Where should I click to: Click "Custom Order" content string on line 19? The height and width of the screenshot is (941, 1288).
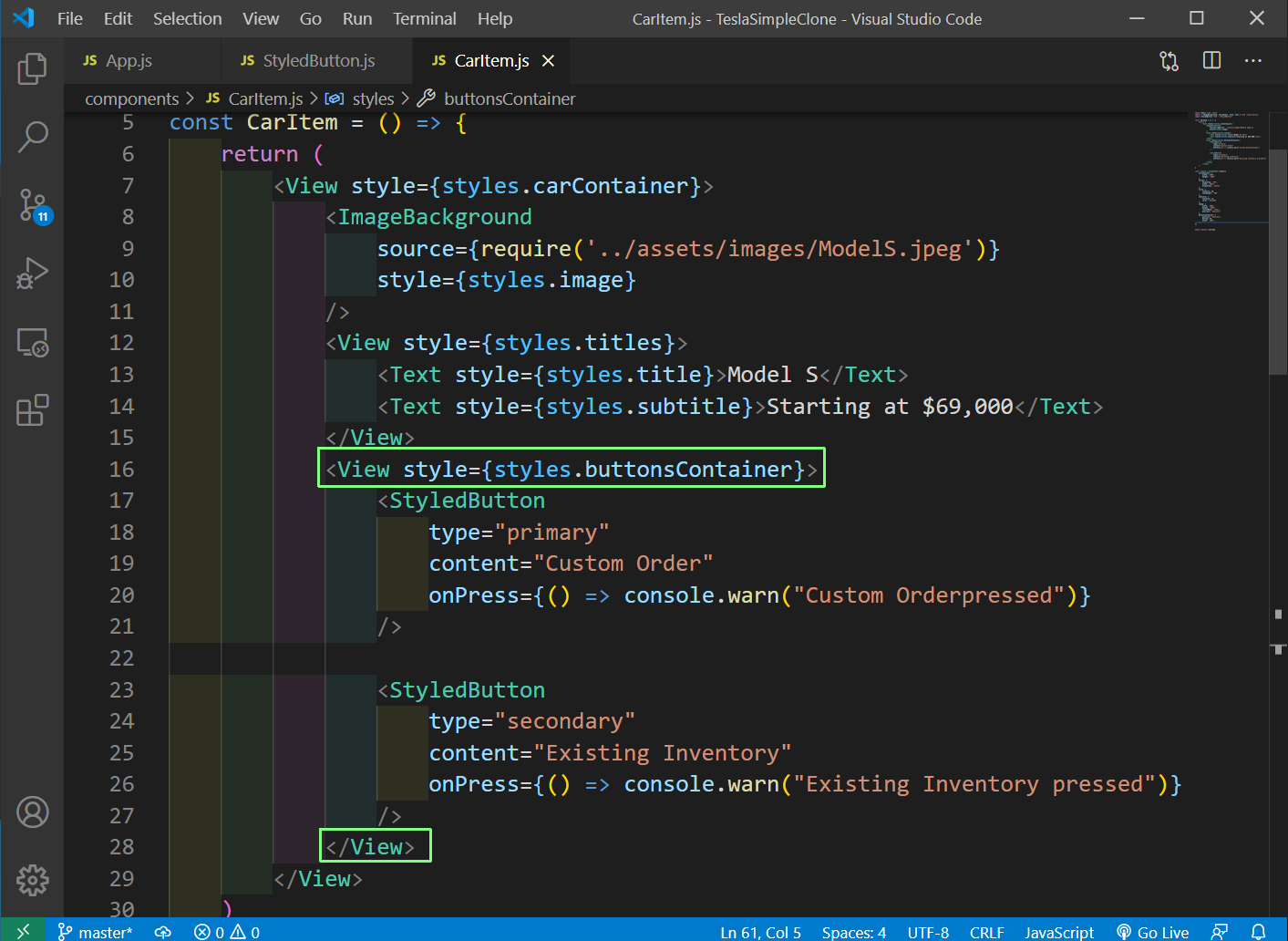pos(623,564)
